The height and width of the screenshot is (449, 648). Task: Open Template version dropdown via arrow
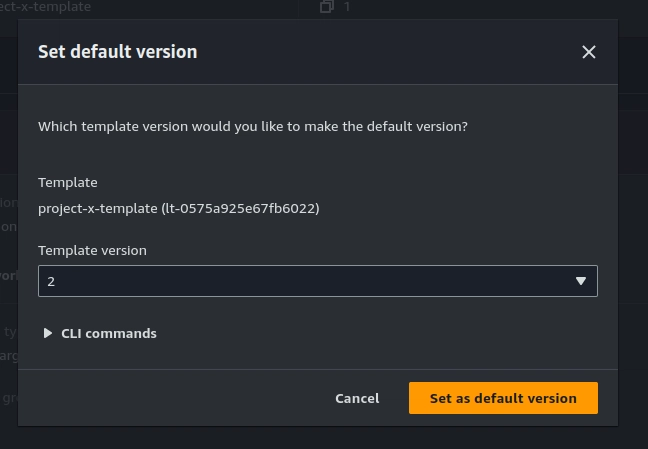[x=581, y=281]
